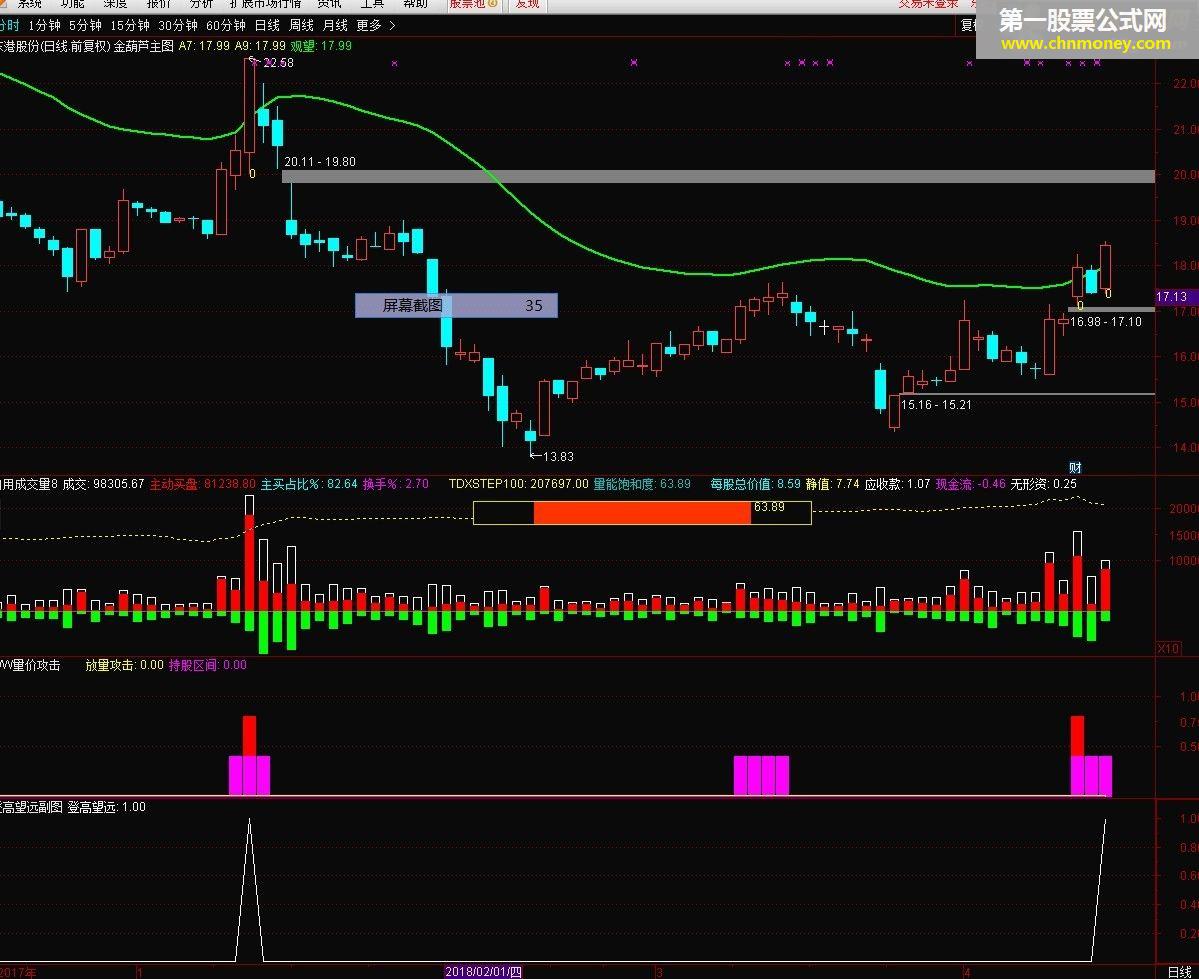Click the 主动买盘: 81238.80 readout
This screenshot has width=1199, height=979.
tap(203, 484)
